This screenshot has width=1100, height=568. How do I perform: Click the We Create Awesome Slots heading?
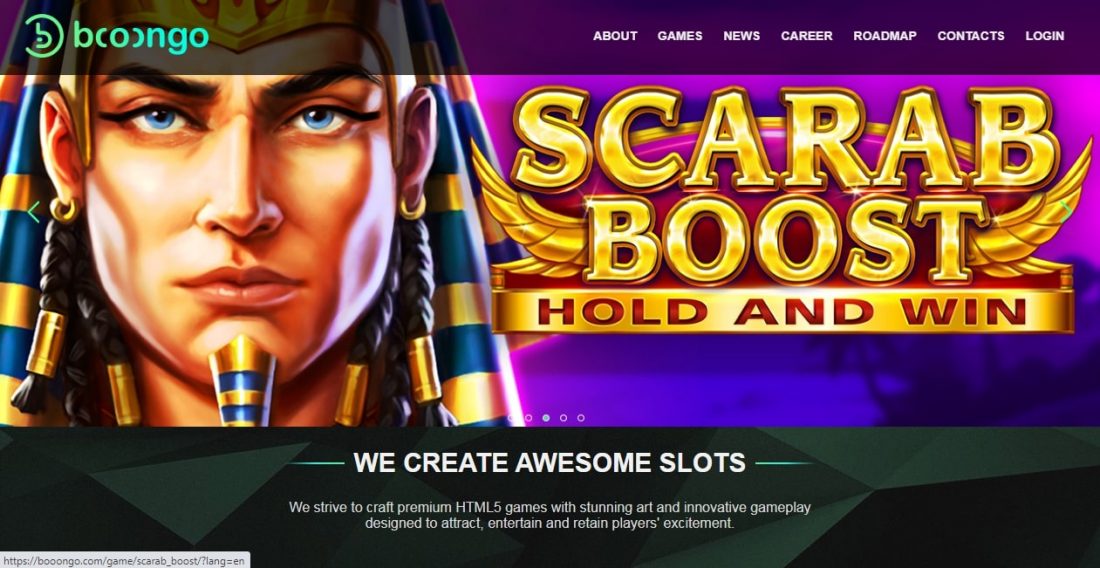549,463
